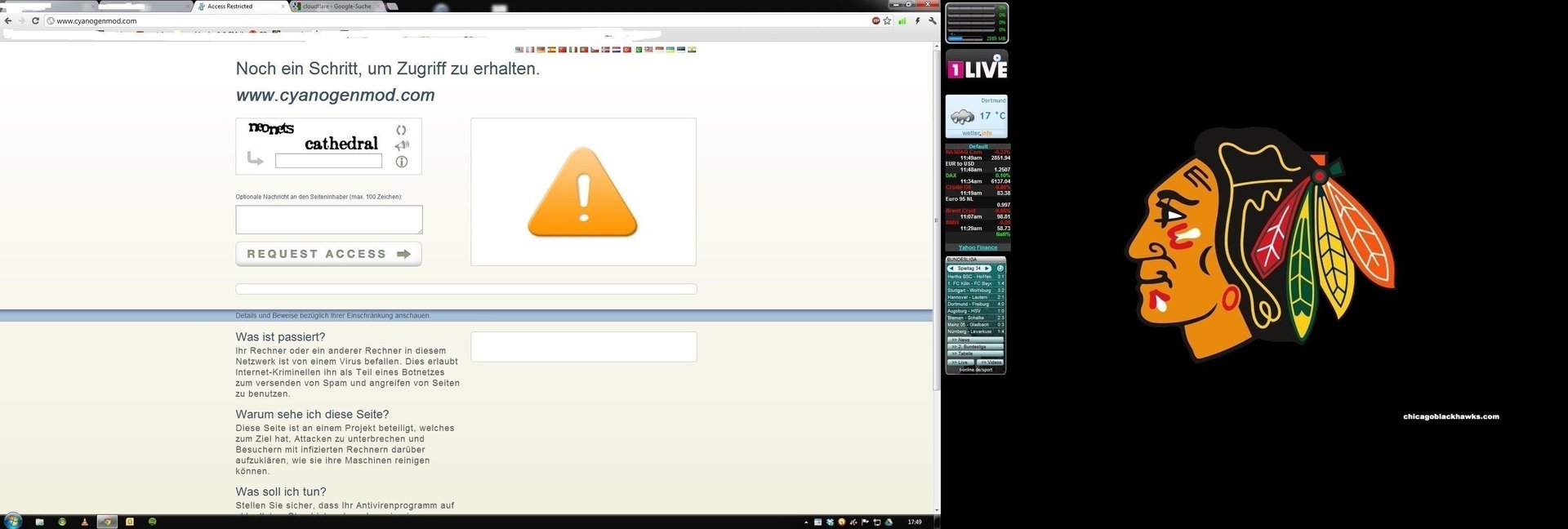The image size is (1568, 529).
Task: Go back in browser history
Action: [x=8, y=20]
